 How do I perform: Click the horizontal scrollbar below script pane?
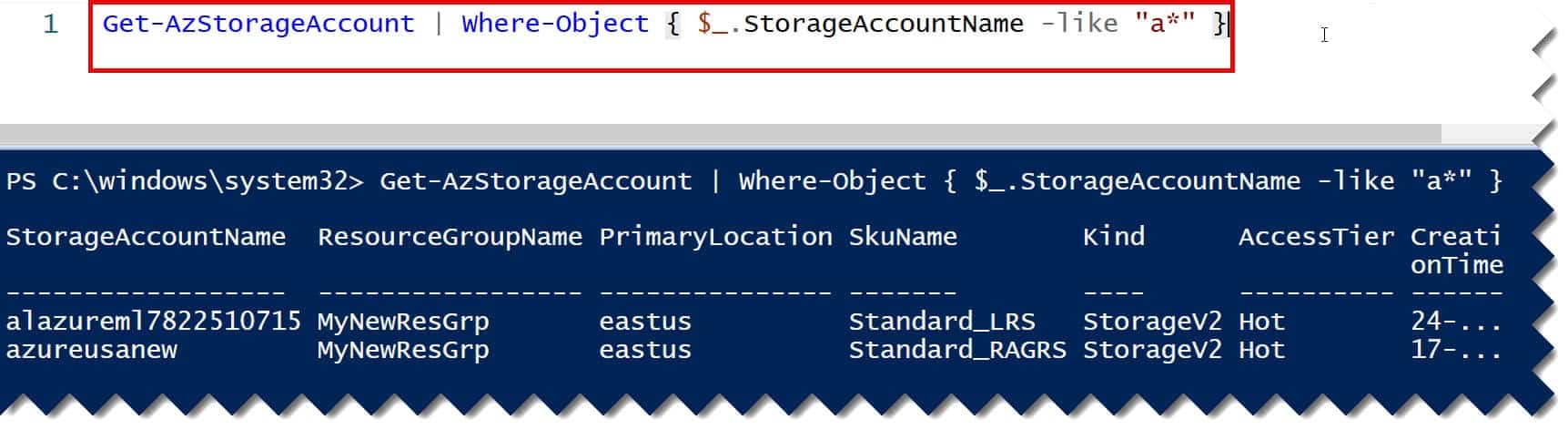point(719,135)
